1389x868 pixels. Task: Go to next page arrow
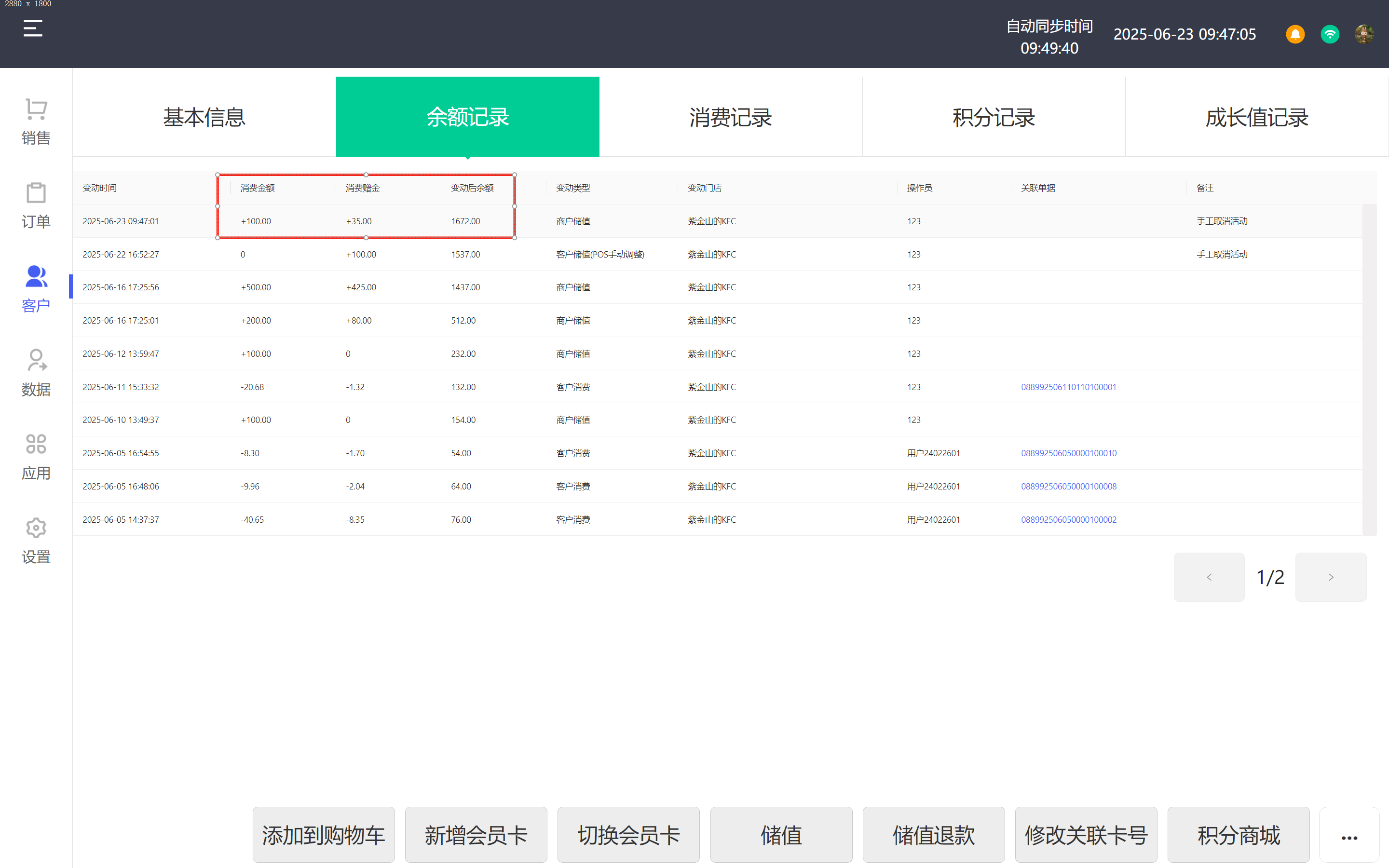1331,577
